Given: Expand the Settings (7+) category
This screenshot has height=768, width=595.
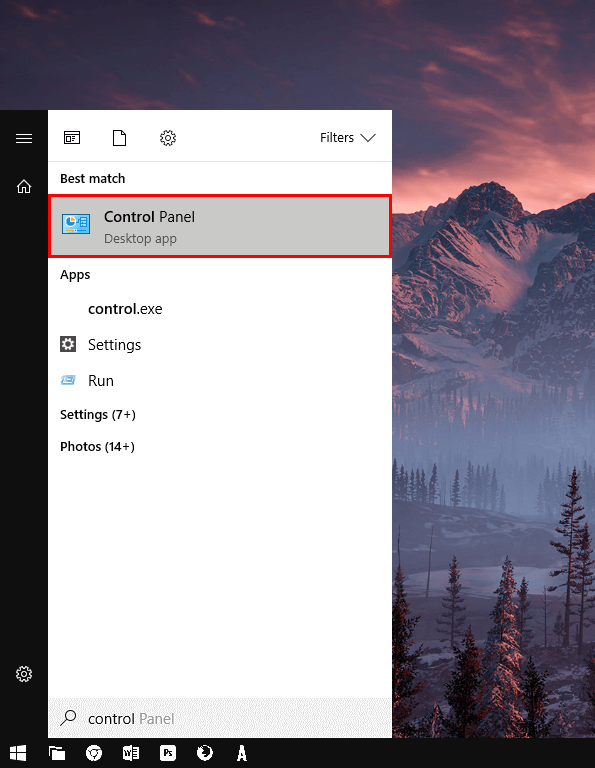Looking at the screenshot, I should pyautogui.click(x=97, y=415).
